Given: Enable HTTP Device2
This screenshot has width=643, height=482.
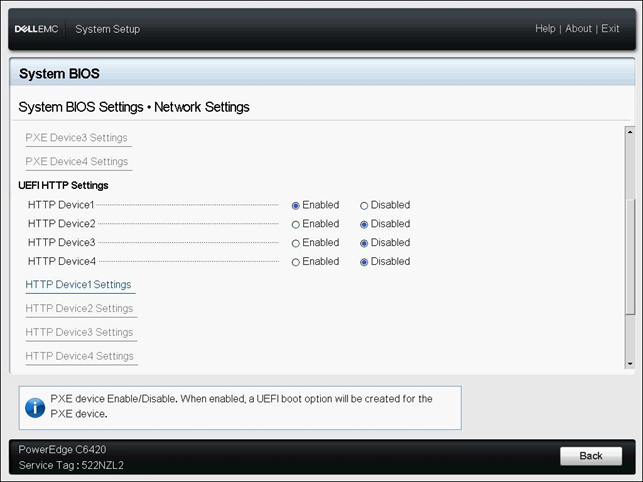Looking at the screenshot, I should point(296,224).
